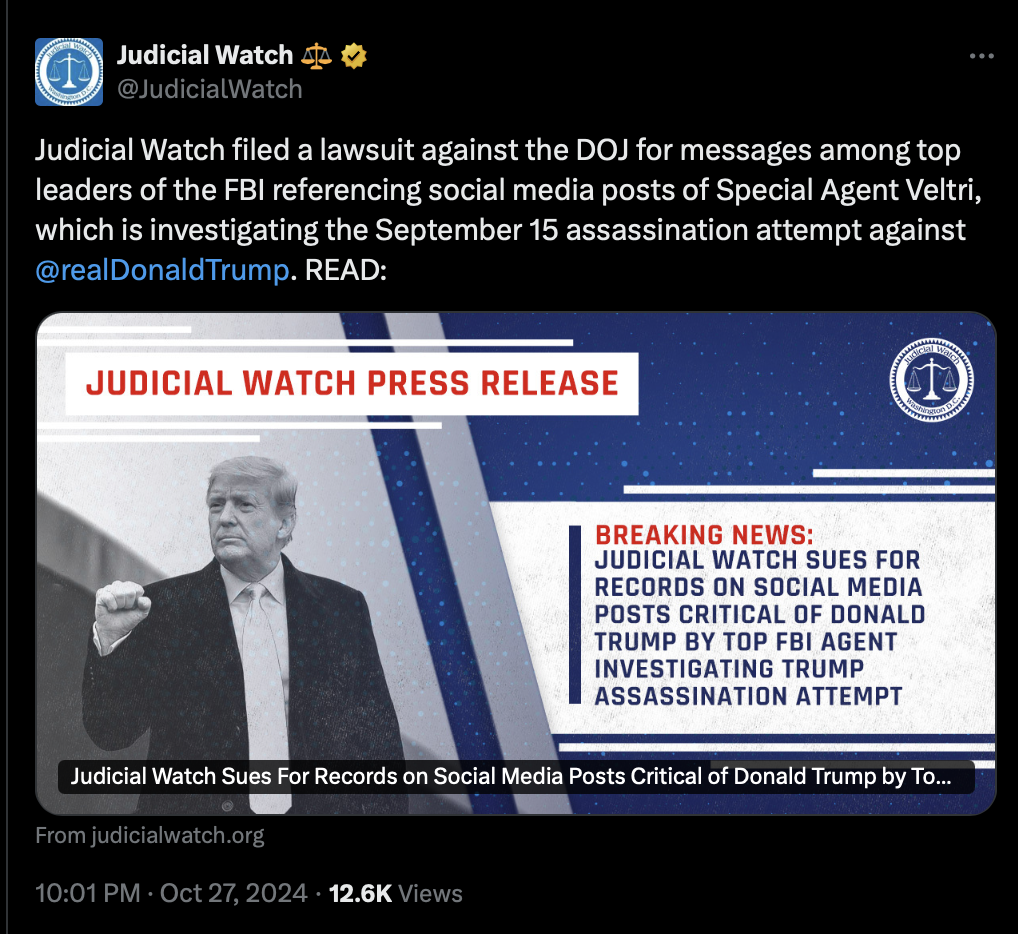Click the man's raised fist in photo
The height and width of the screenshot is (934, 1018).
click(121, 606)
